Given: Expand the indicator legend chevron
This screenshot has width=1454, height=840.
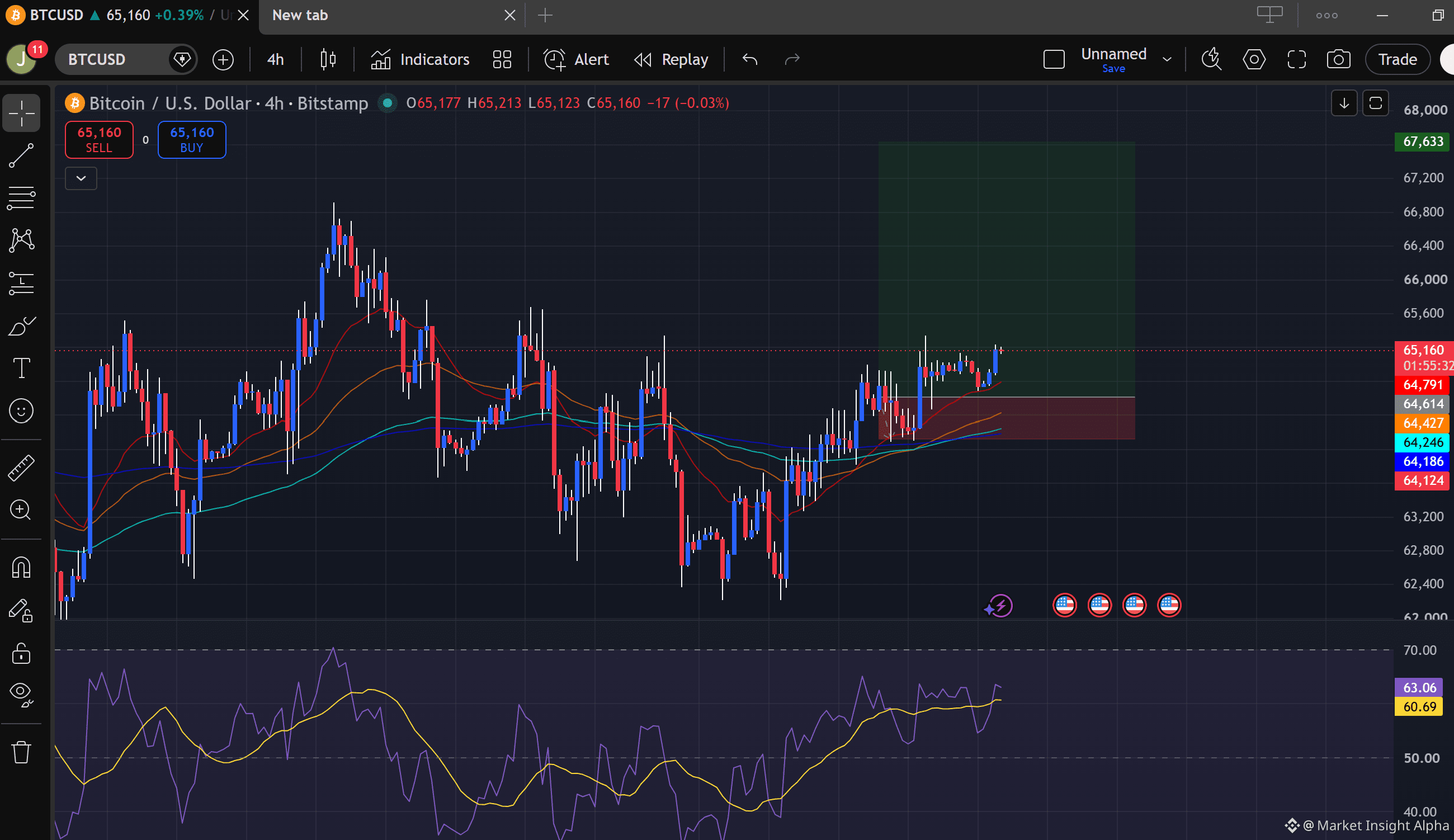Looking at the screenshot, I should (x=81, y=178).
